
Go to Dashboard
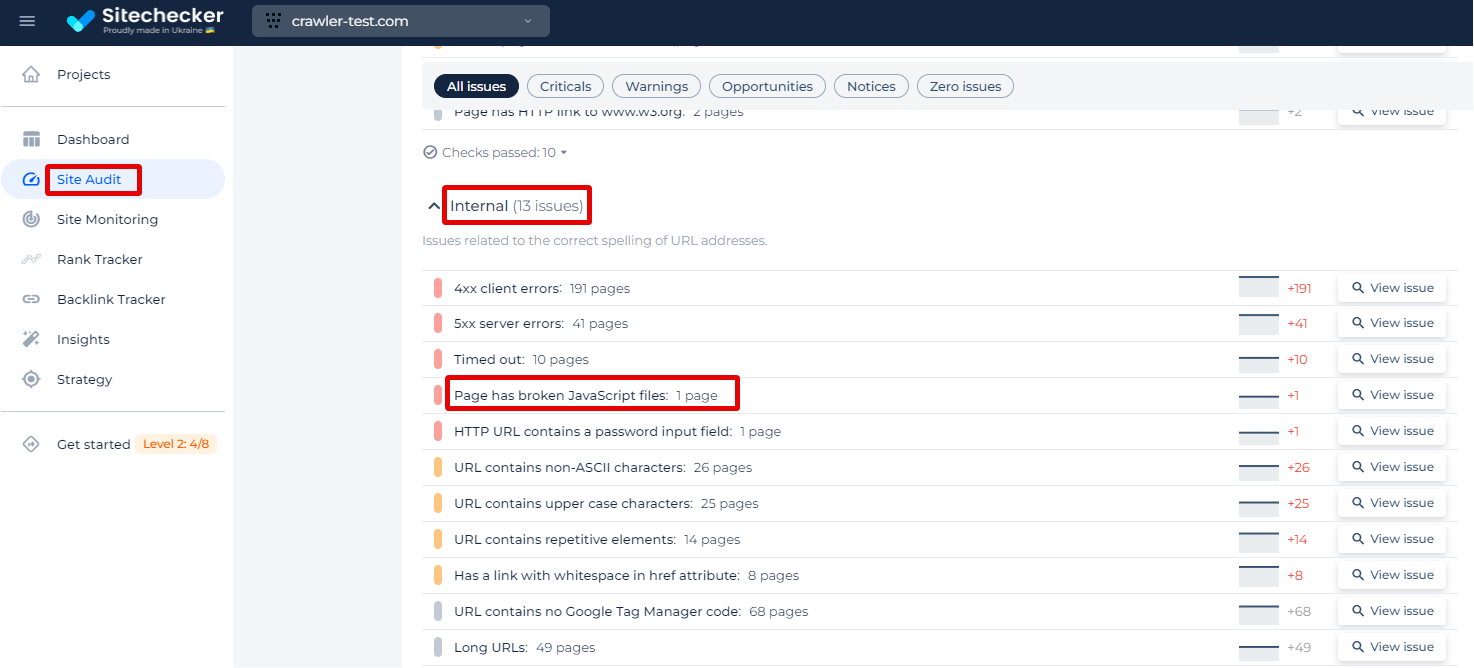point(93,139)
